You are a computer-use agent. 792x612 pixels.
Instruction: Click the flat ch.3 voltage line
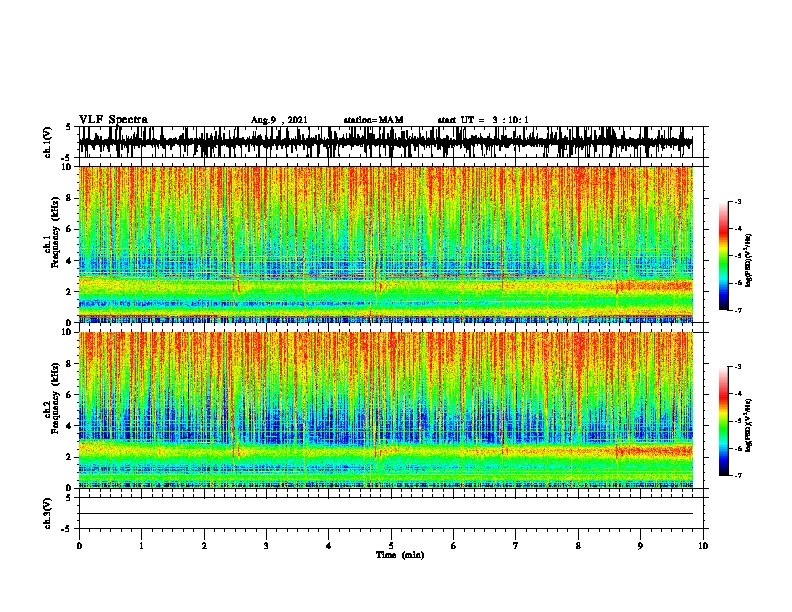pyautogui.click(x=386, y=514)
